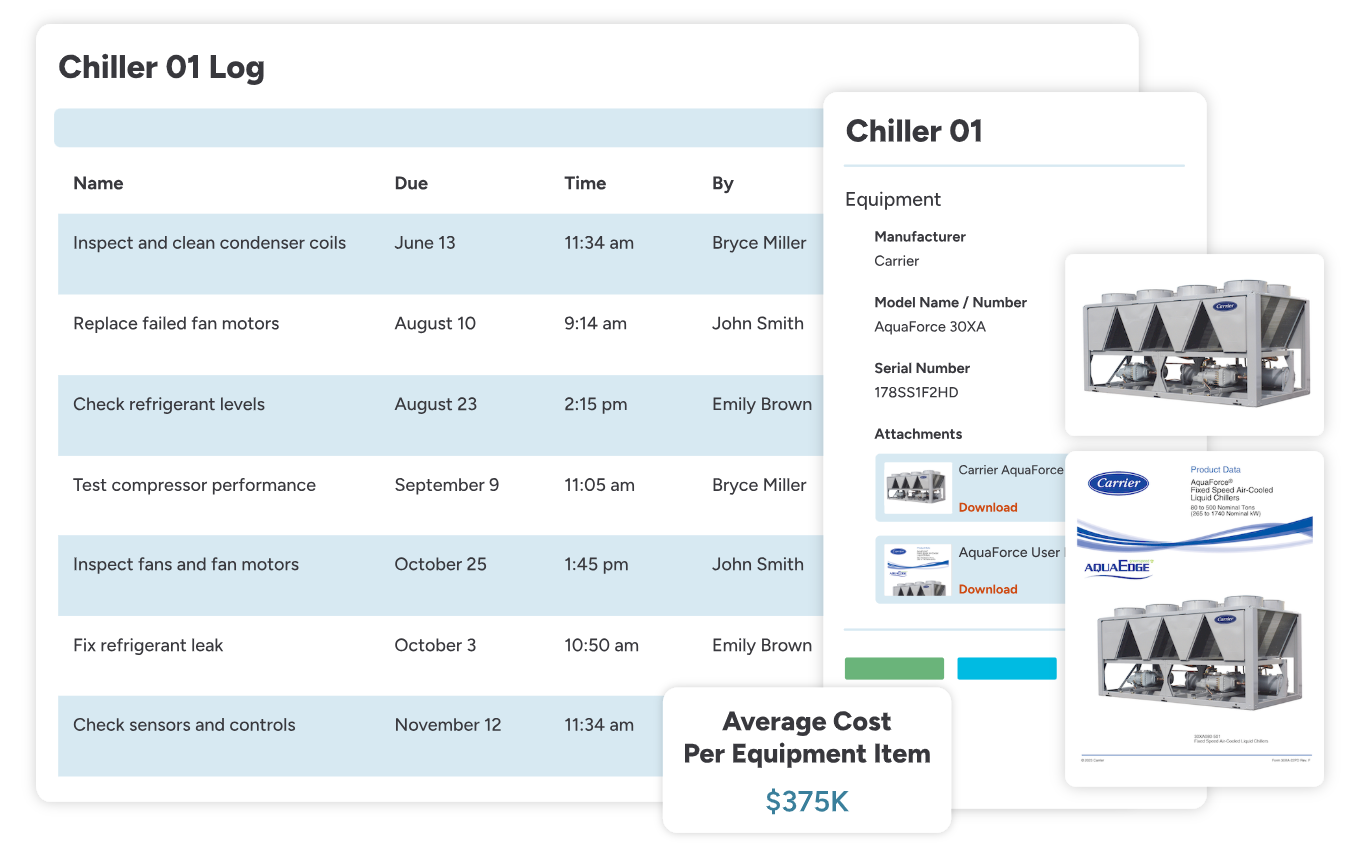Click the AquaEdge logo on datasheet
This screenshot has width=1358, height=854.
point(1119,569)
